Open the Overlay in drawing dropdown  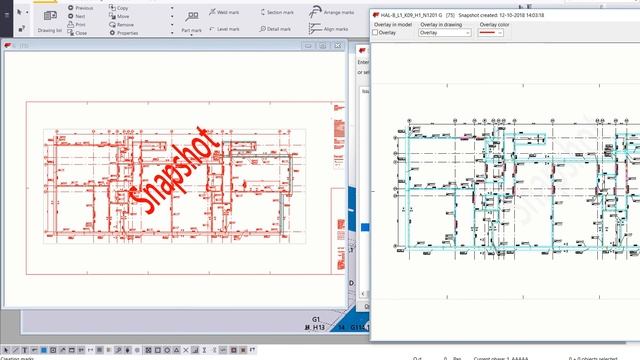click(444, 33)
